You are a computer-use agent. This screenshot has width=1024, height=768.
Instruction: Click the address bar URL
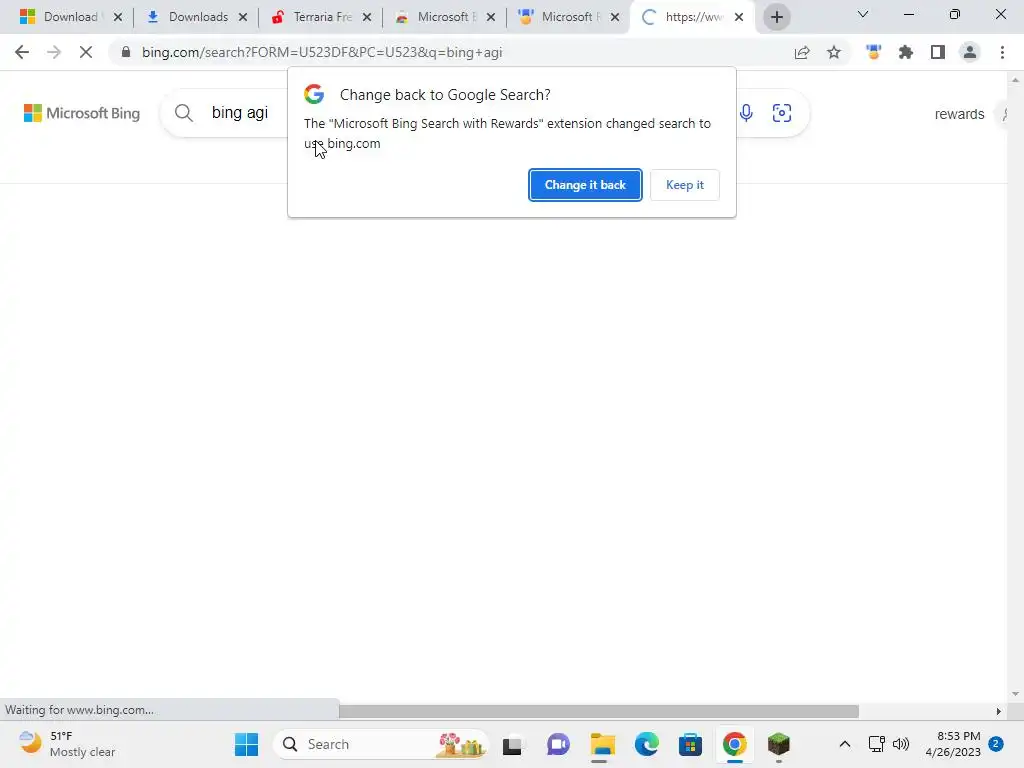tap(322, 52)
